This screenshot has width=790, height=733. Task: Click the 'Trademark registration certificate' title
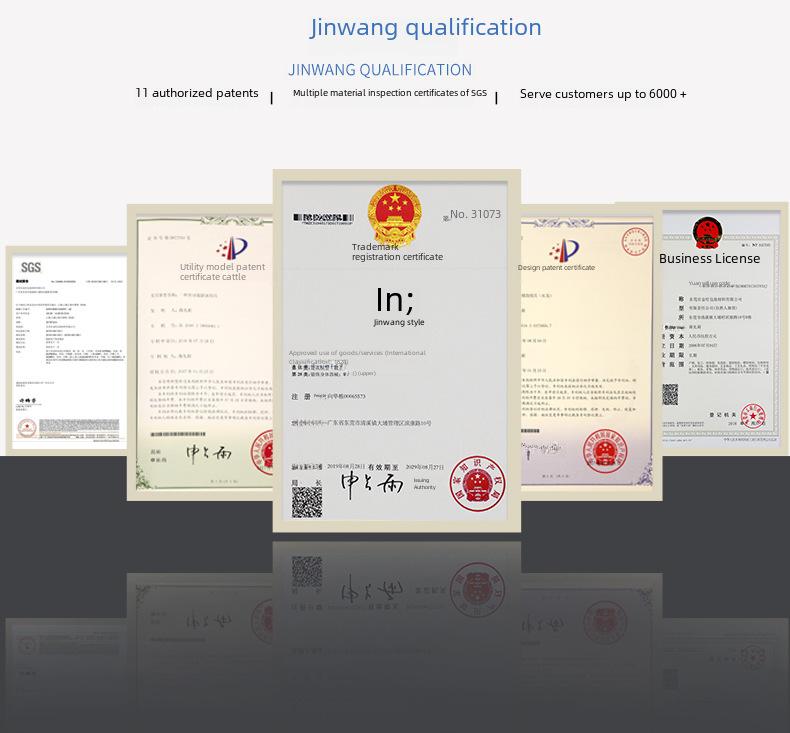tap(397, 252)
